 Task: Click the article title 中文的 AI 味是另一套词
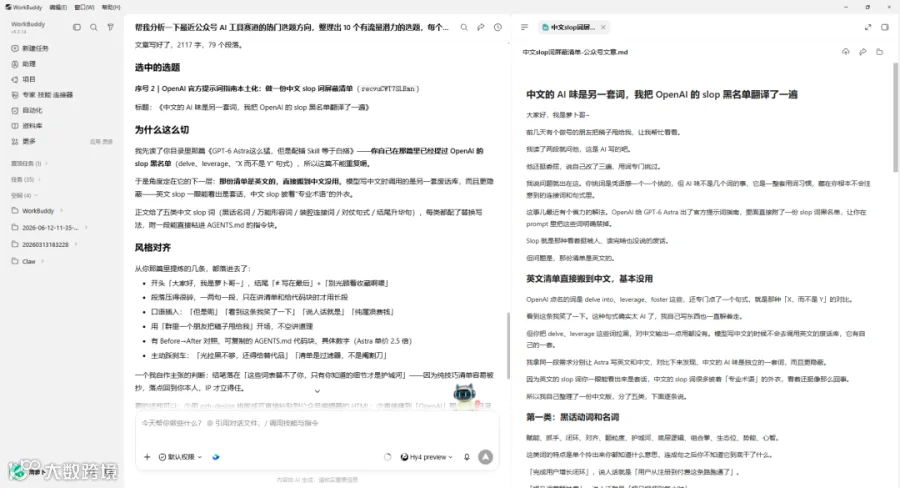click(x=662, y=94)
